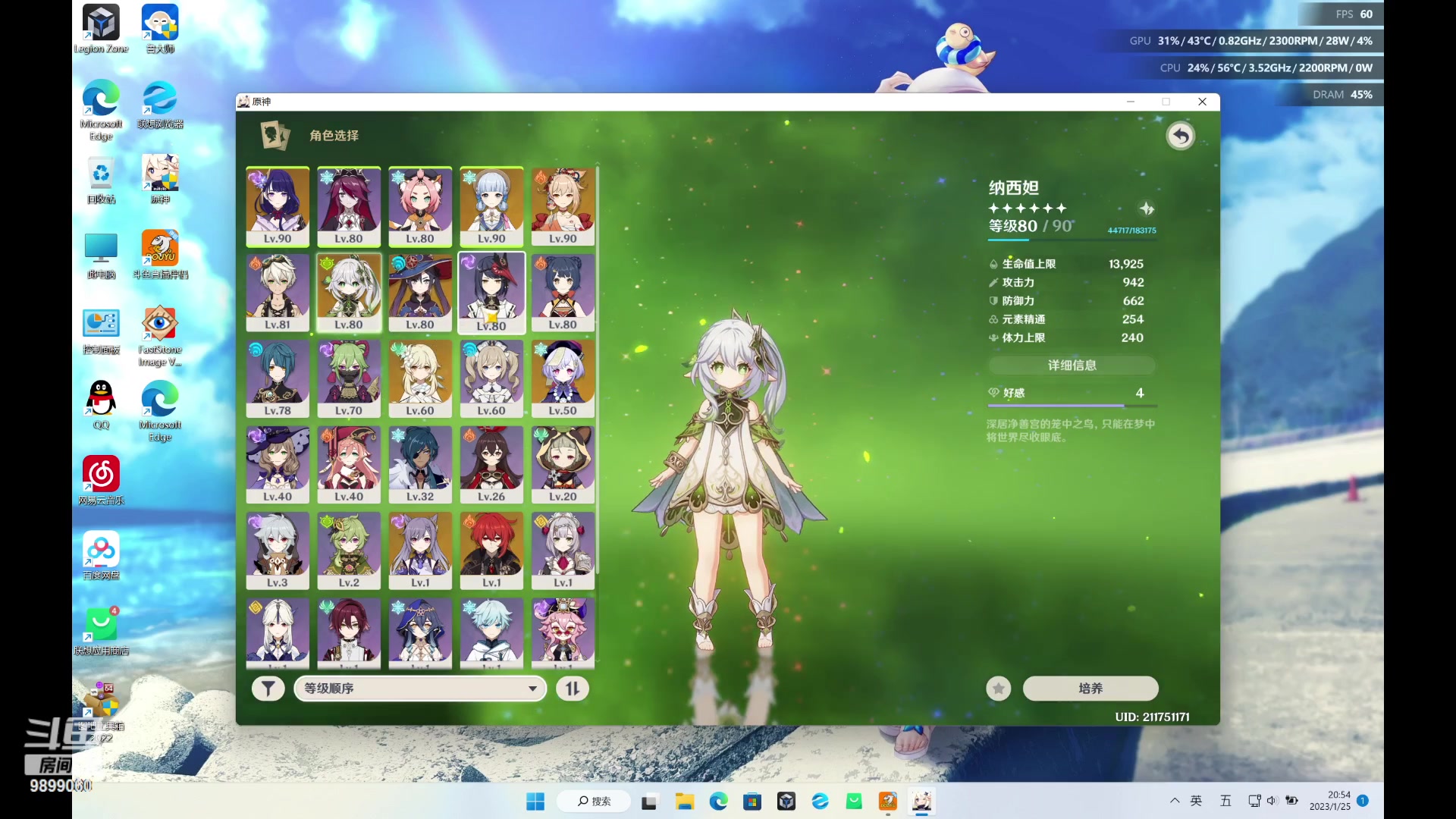The image size is (1456, 819).
Task: Select the Lv.81 character portrait
Action: pyautogui.click(x=278, y=293)
